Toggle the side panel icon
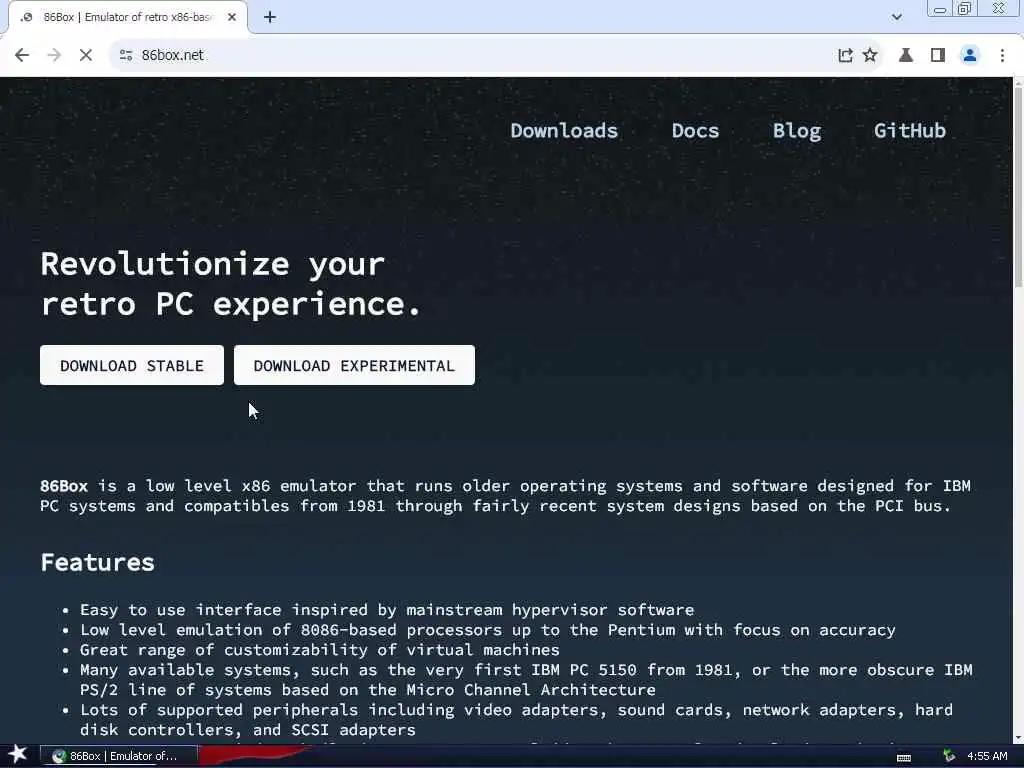This screenshot has width=1024, height=768. pyautogui.click(x=938, y=56)
